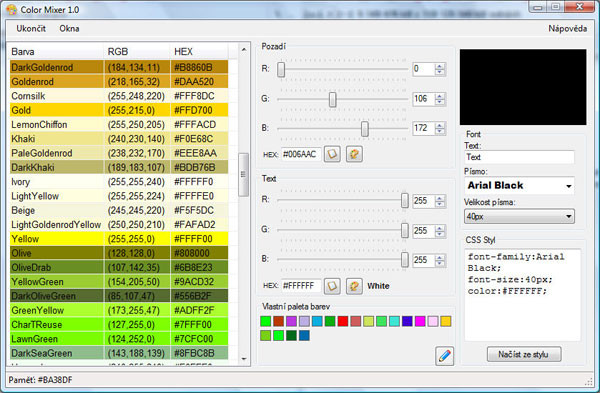Decrease text G value with down arrow
The width and height of the screenshot is (600, 393).
pyautogui.click(x=440, y=234)
